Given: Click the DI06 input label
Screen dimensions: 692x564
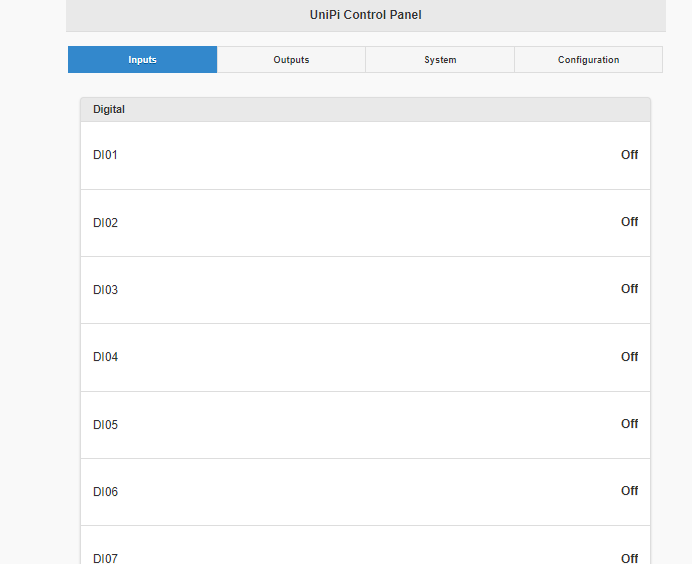Looking at the screenshot, I should click(105, 492).
